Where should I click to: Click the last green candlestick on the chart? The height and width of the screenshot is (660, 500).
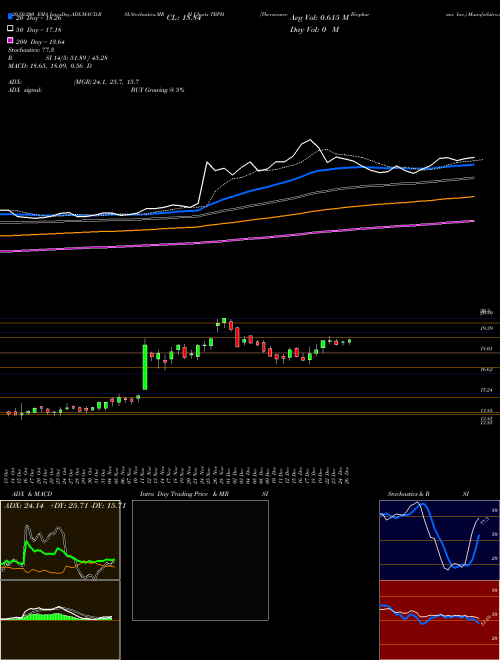tap(349, 341)
